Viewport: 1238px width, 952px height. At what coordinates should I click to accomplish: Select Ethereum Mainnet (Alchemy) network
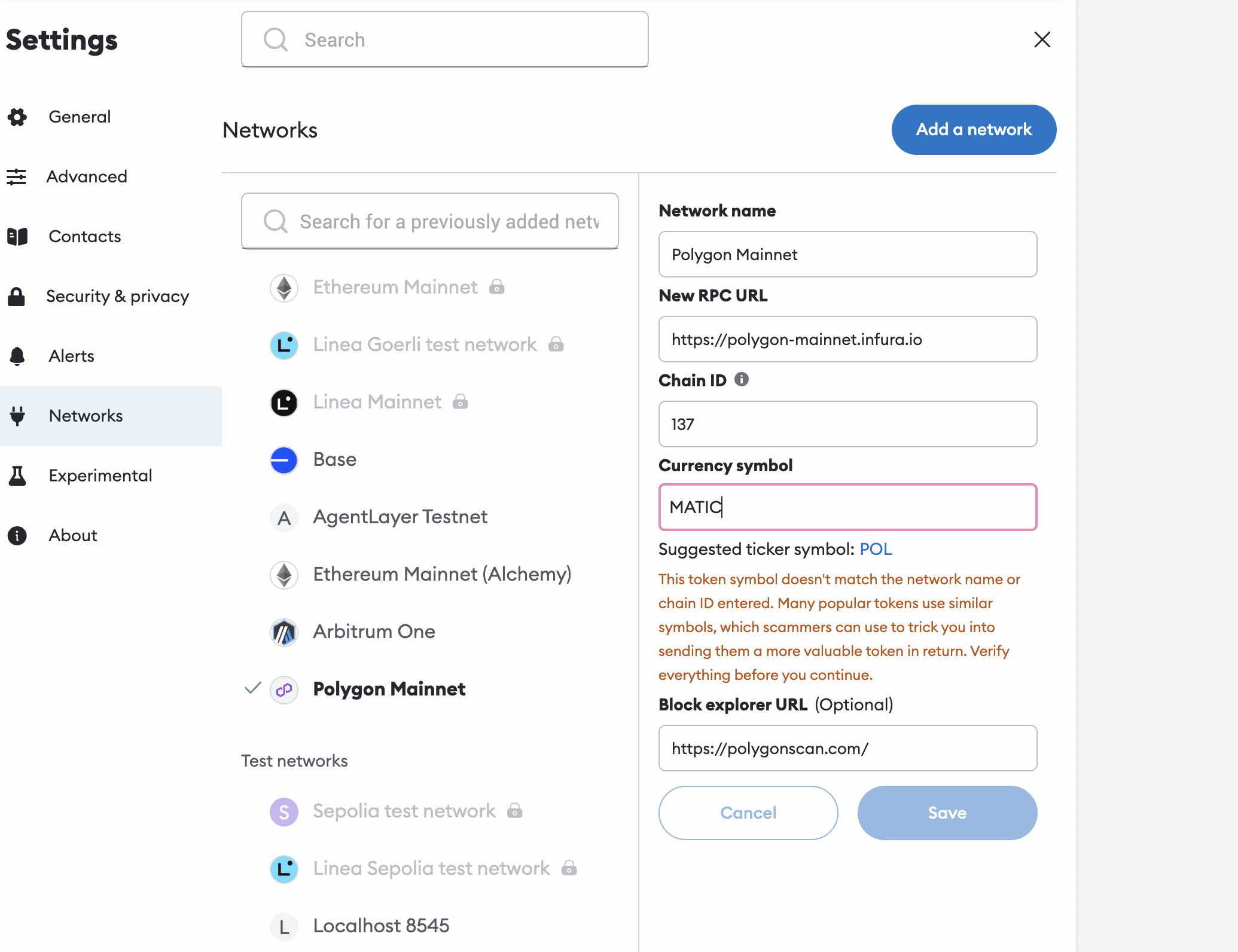pyautogui.click(x=442, y=574)
